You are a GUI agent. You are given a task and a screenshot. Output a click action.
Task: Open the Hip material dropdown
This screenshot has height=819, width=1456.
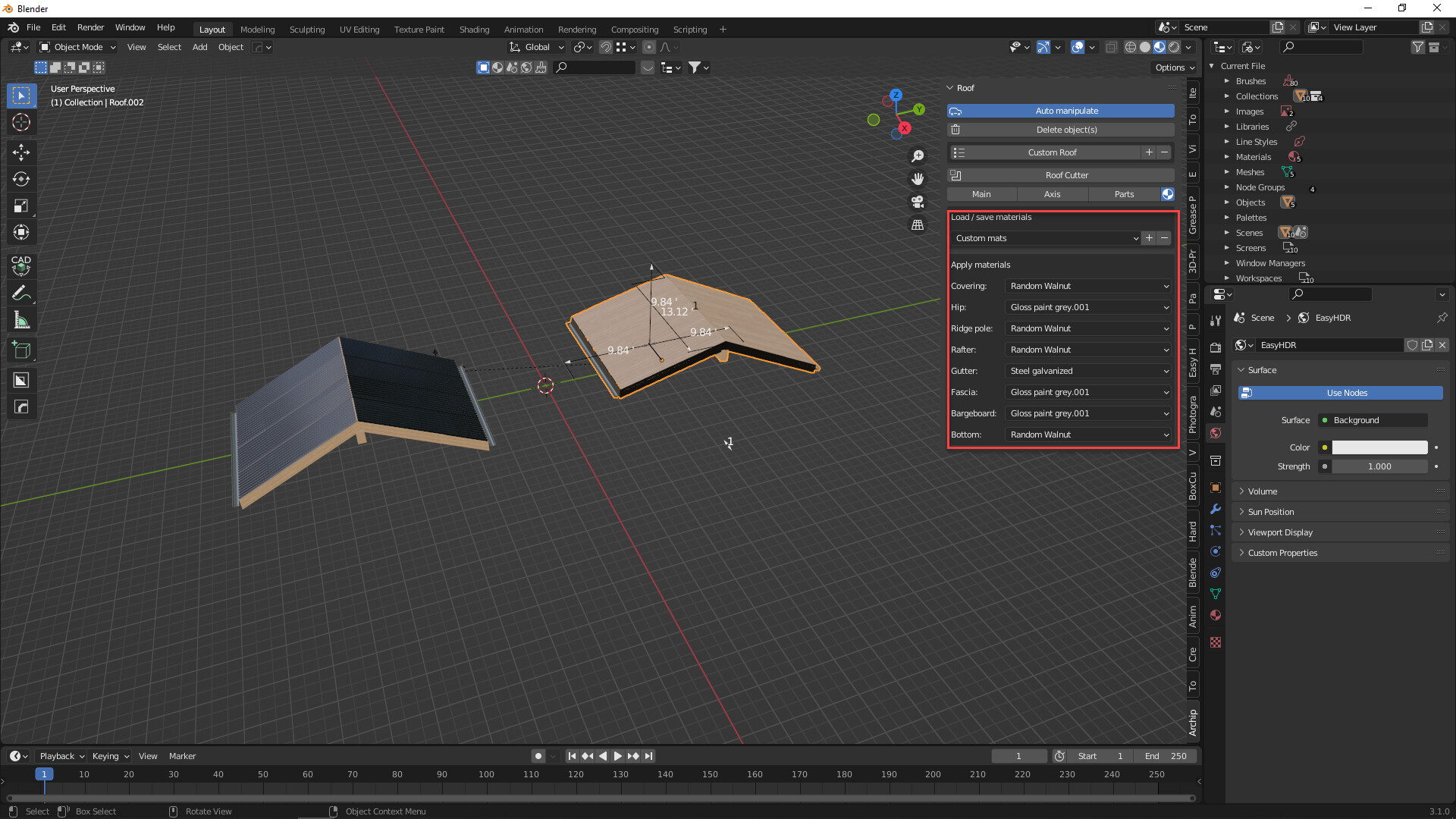point(1089,307)
